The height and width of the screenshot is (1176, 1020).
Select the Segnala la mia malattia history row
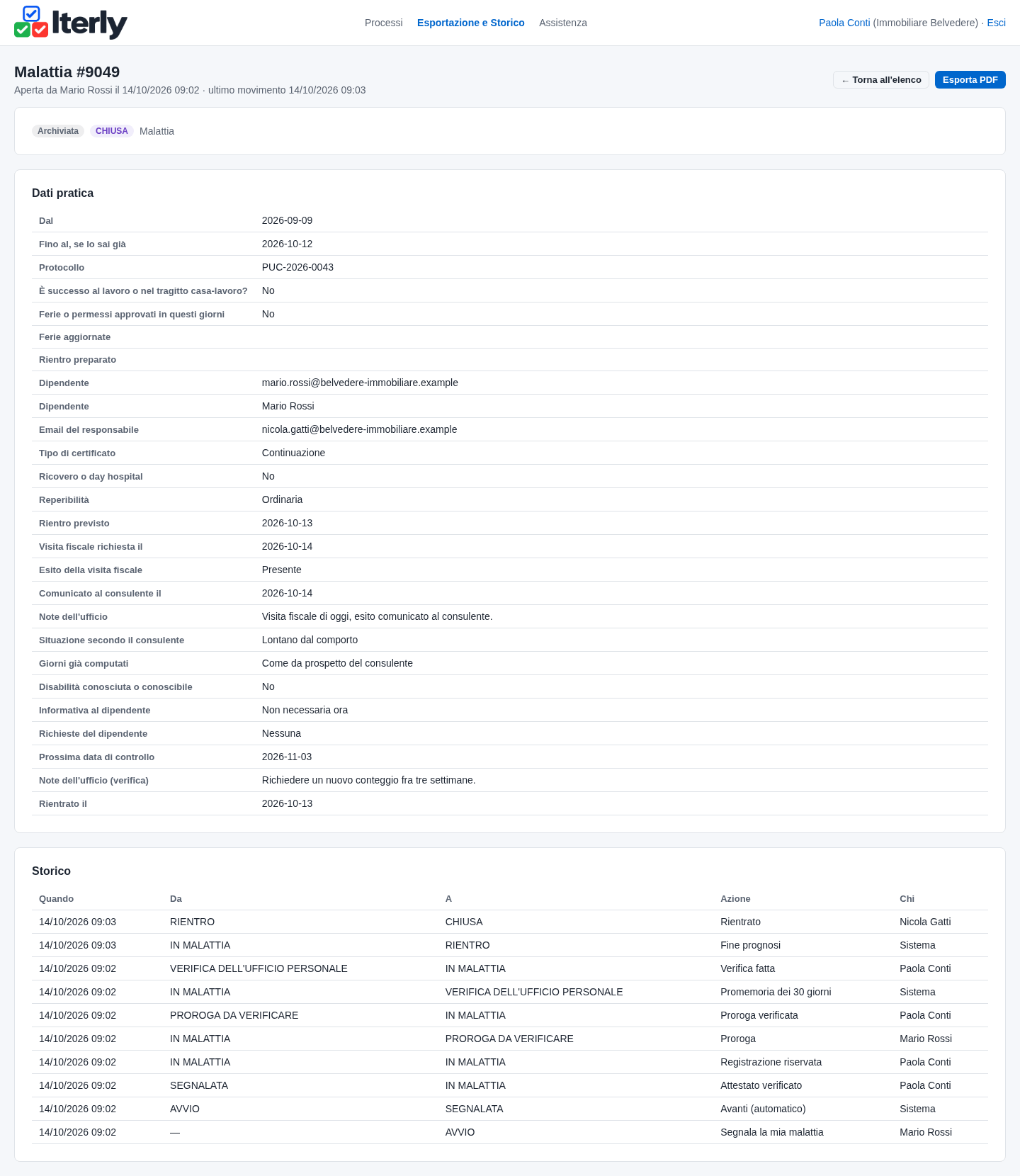(510, 1132)
